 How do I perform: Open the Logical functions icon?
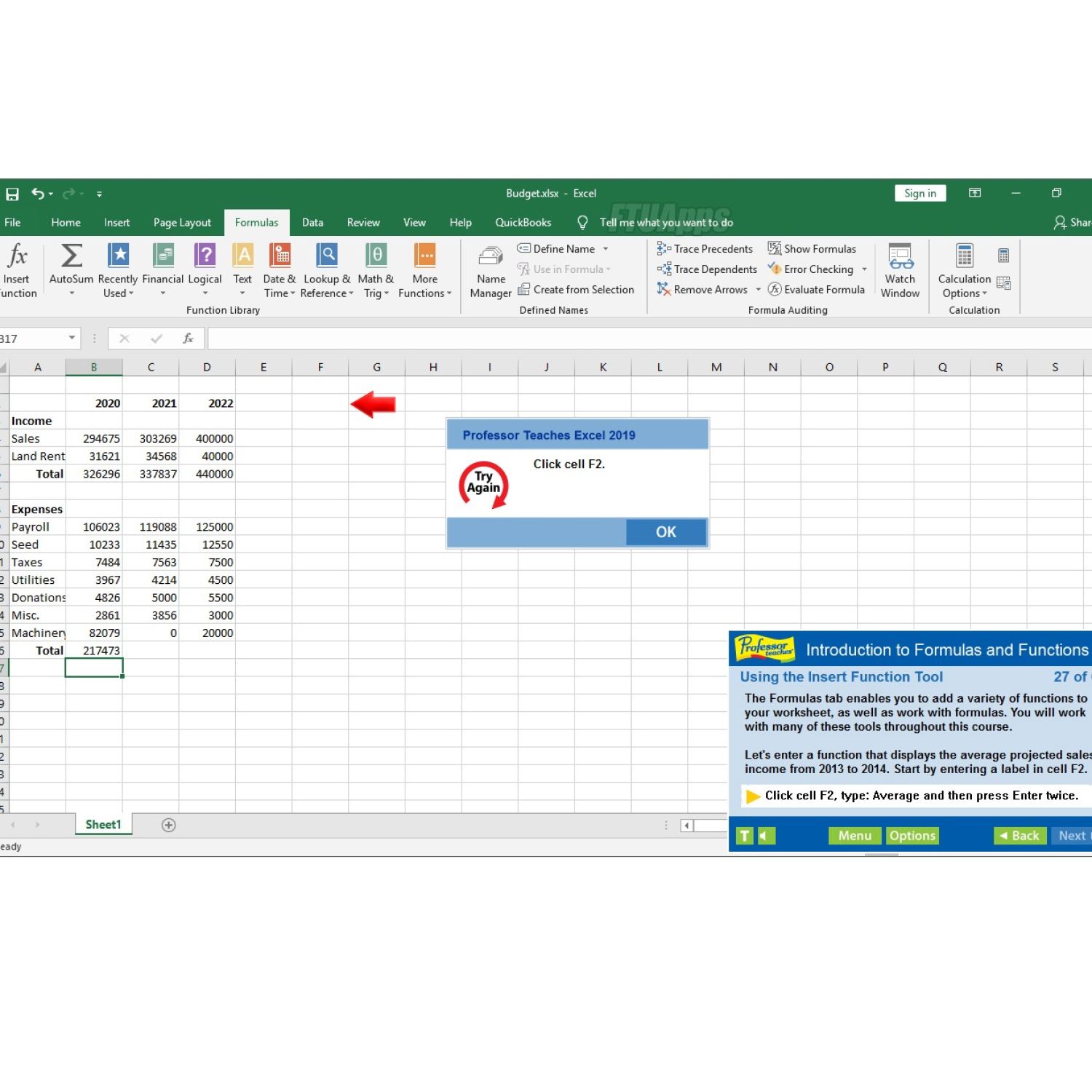click(x=205, y=256)
